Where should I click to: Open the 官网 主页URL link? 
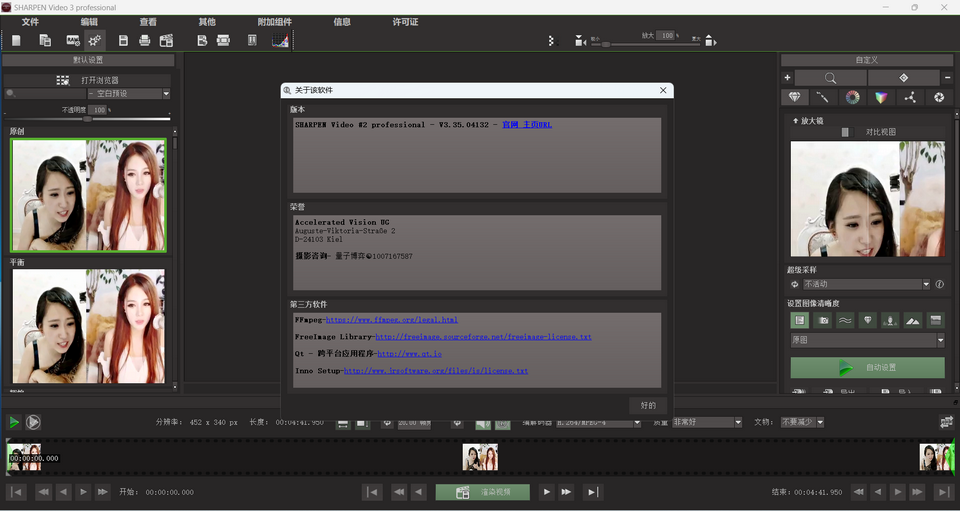click(x=527, y=125)
